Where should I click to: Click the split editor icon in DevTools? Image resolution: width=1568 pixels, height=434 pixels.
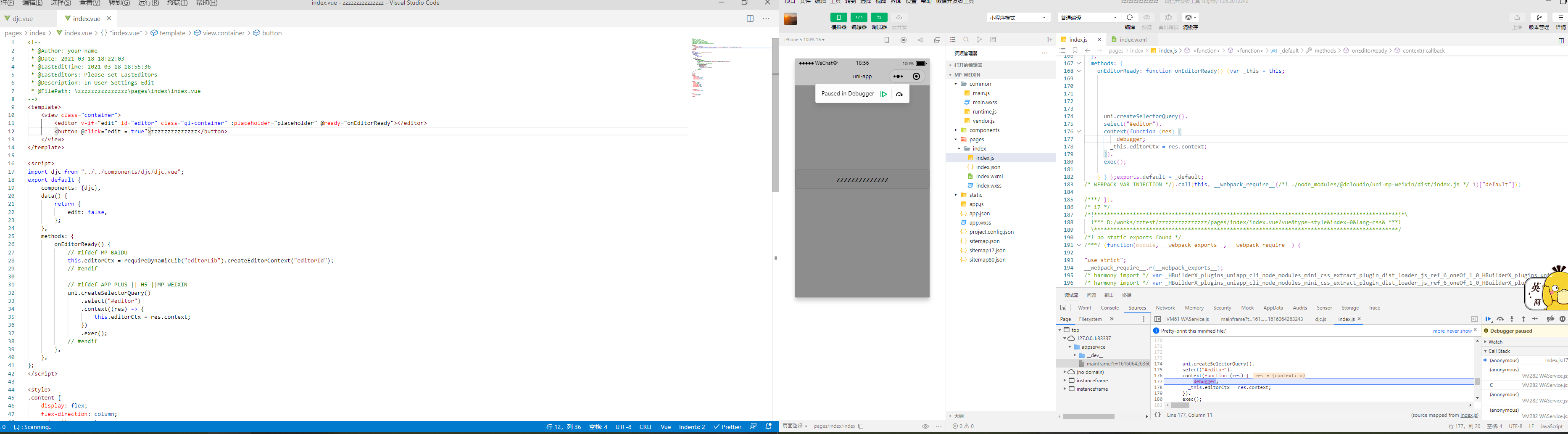click(1561, 41)
